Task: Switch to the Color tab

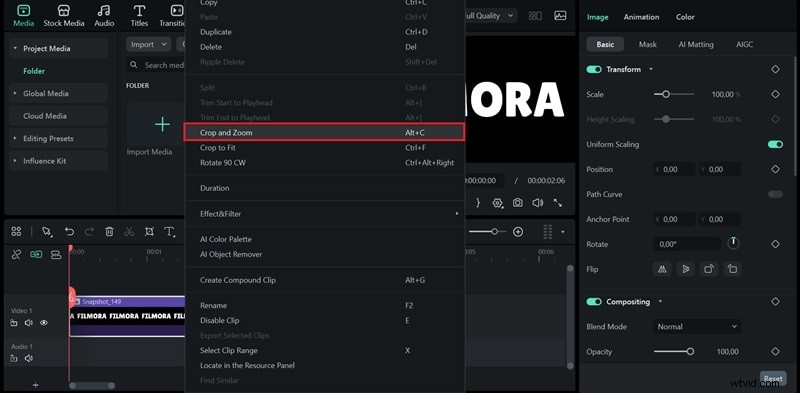Action: 685,17
